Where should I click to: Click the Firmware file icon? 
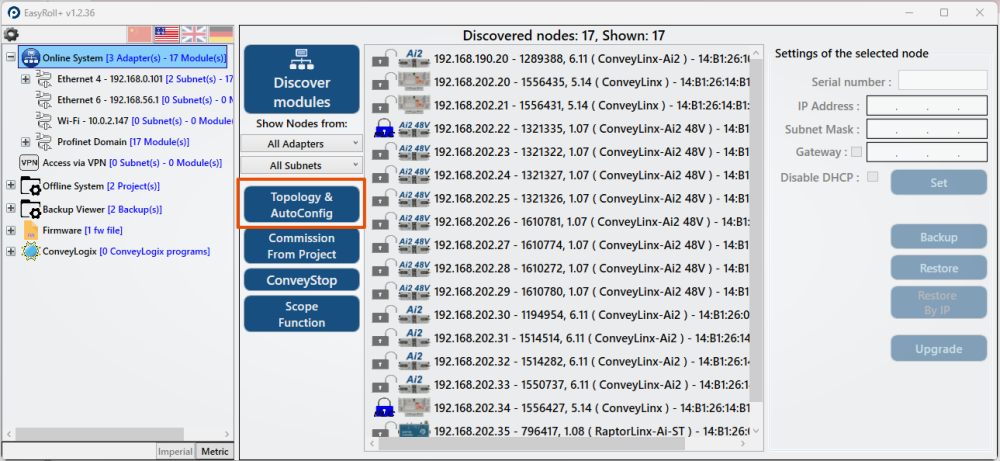31,230
